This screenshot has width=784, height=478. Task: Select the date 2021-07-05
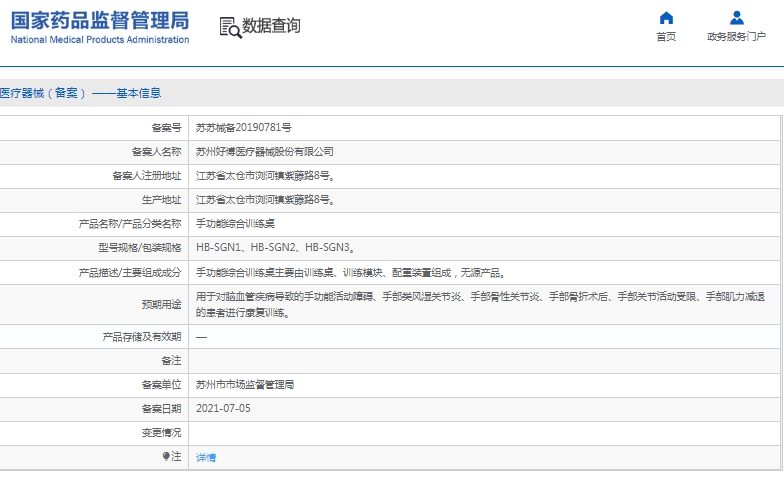tap(223, 408)
